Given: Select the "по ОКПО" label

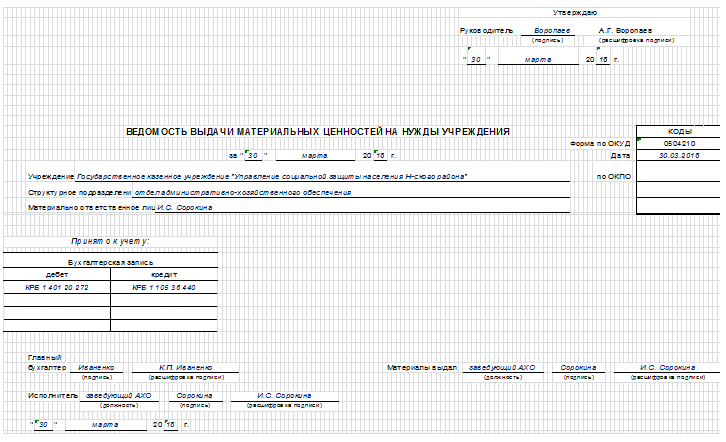Looking at the screenshot, I should (x=613, y=176).
